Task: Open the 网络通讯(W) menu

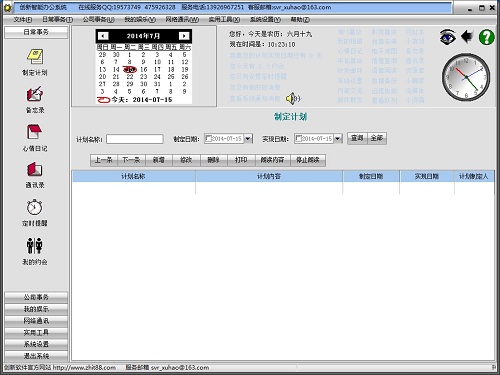Action: [182, 20]
